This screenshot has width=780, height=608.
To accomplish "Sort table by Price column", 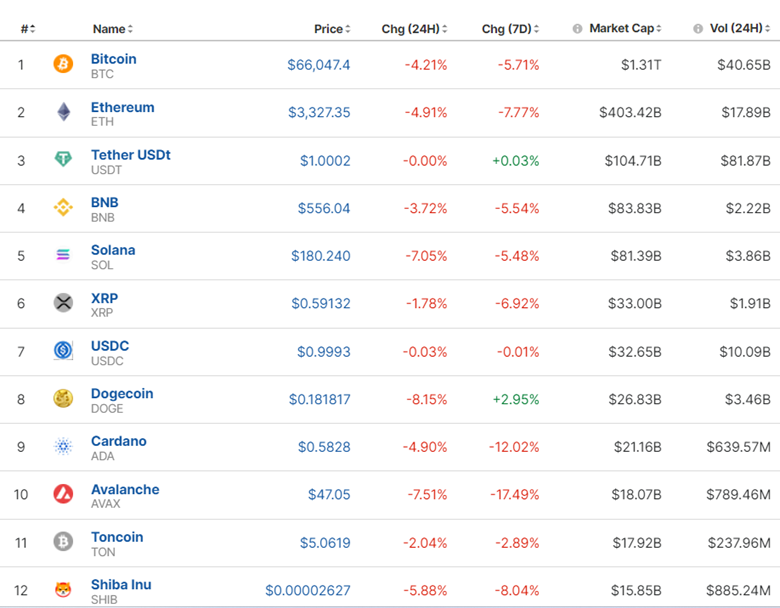I will click(332, 29).
